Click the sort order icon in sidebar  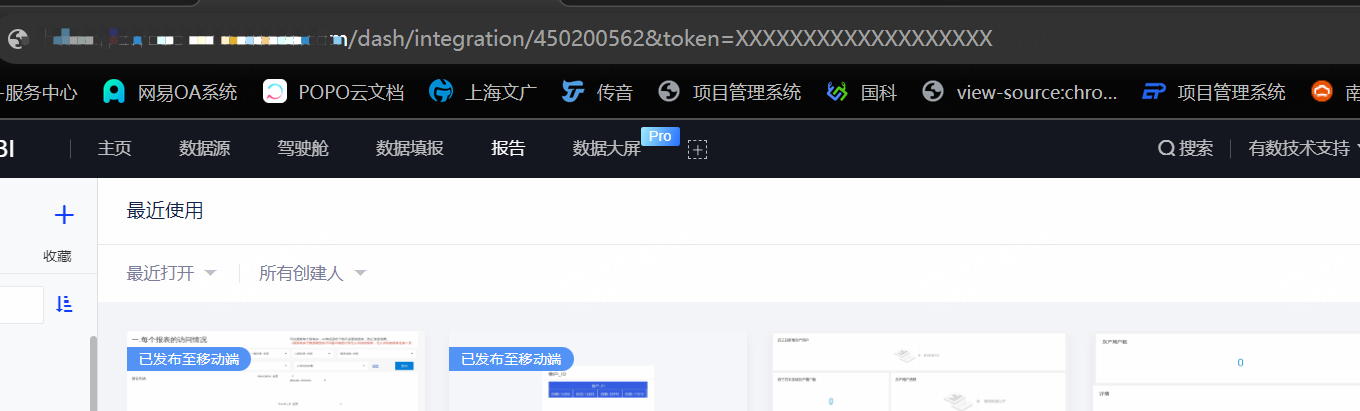coord(64,304)
